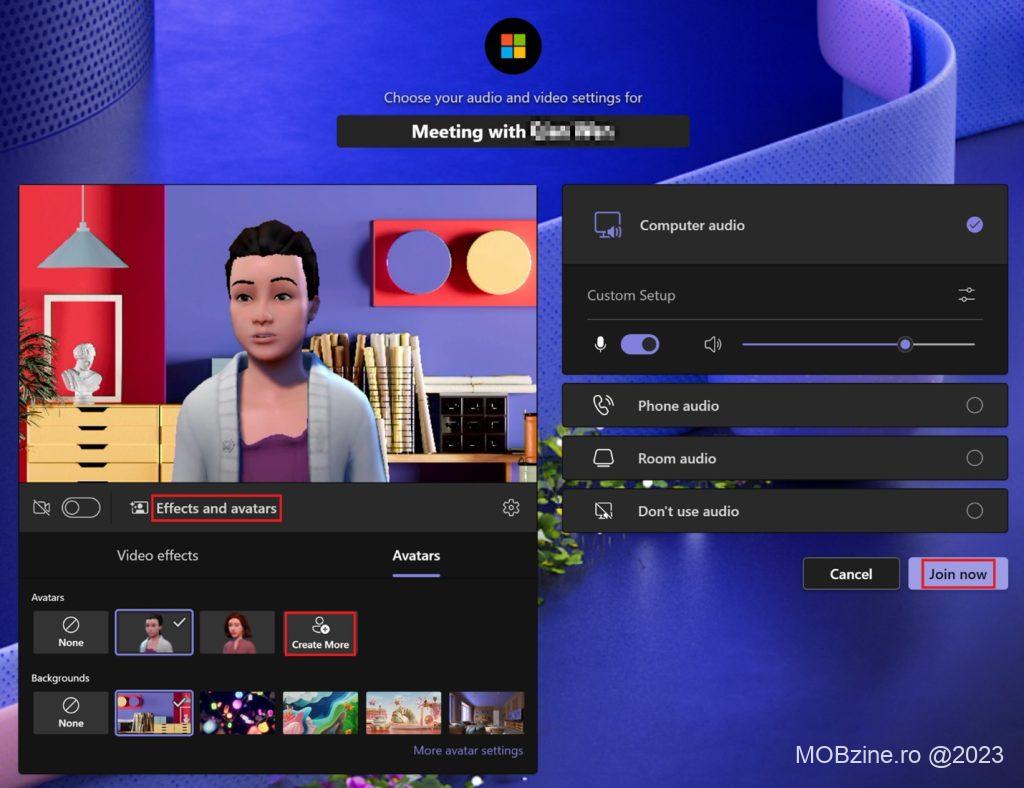Select the red-haired avatar thumbnail
Screen dimensions: 1024x788
[237, 632]
